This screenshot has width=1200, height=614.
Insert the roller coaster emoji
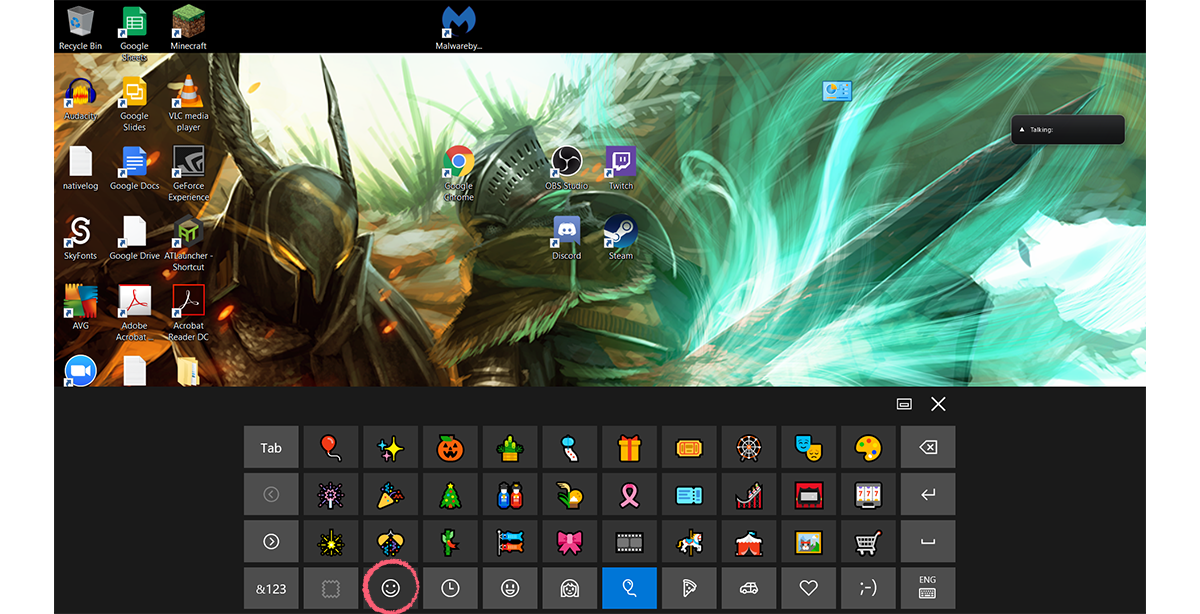click(x=749, y=494)
